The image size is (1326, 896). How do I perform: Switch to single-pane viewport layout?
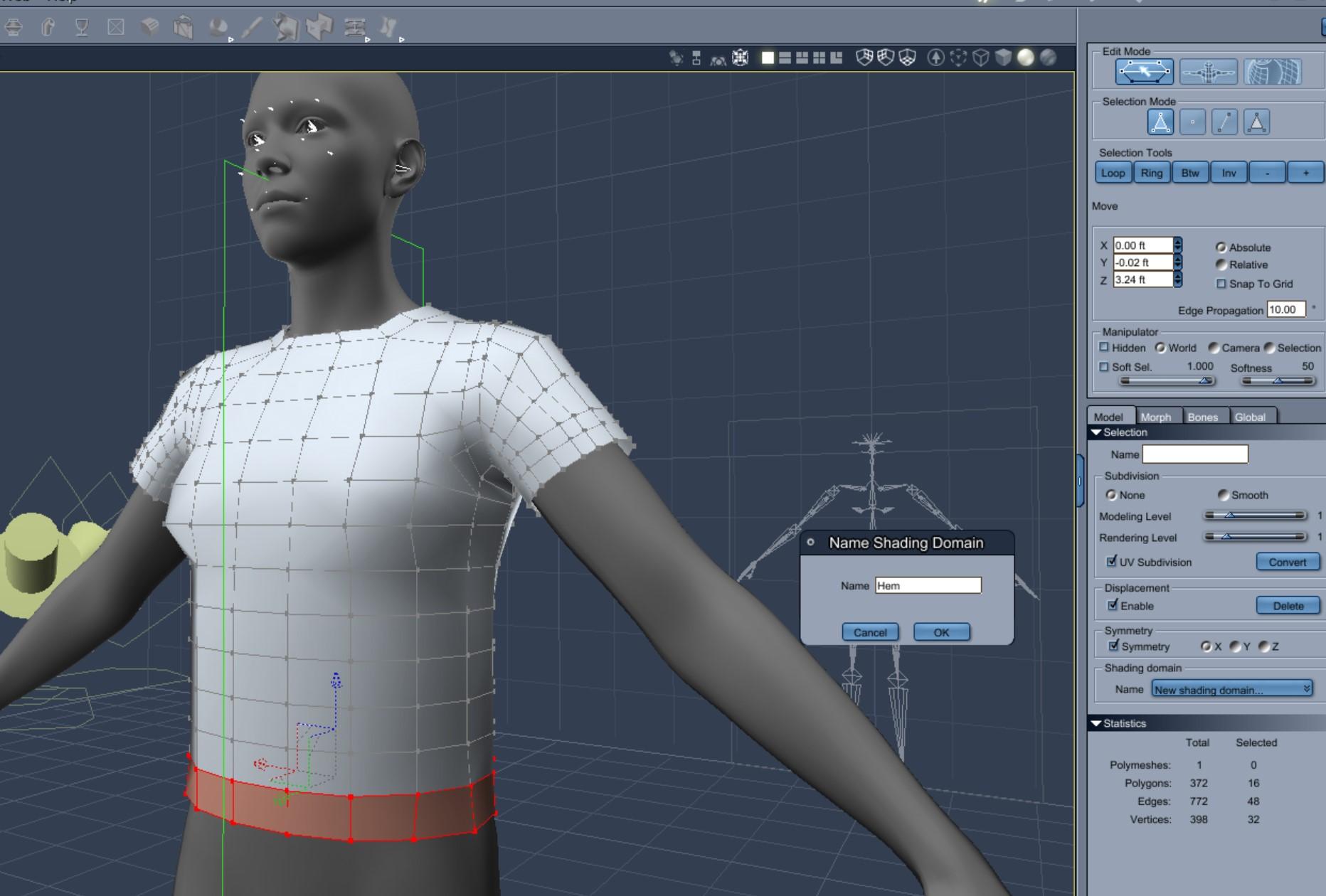click(768, 58)
